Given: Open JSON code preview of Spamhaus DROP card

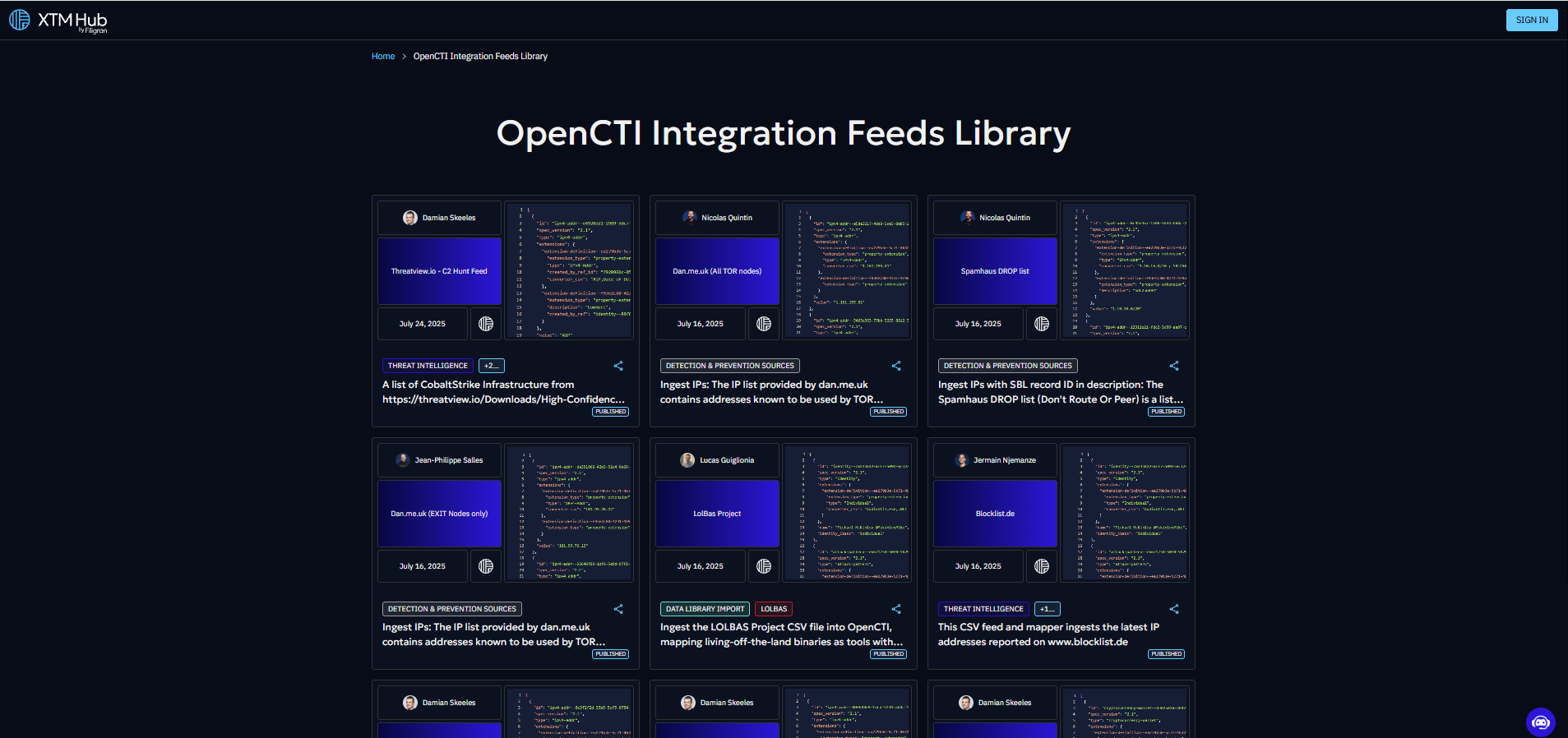Looking at the screenshot, I should [x=1126, y=270].
